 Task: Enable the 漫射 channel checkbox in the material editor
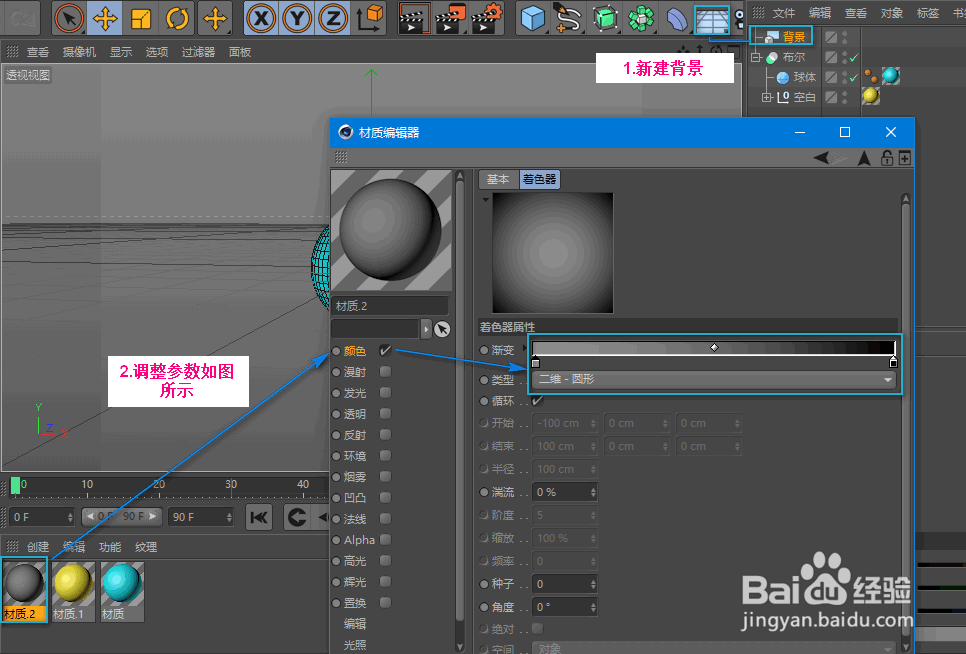click(x=385, y=373)
